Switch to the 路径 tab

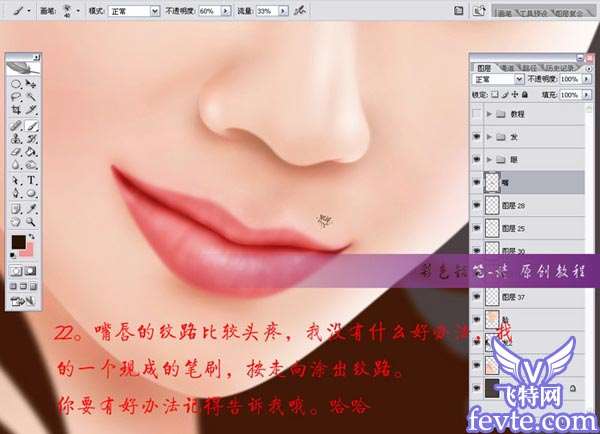pos(529,68)
